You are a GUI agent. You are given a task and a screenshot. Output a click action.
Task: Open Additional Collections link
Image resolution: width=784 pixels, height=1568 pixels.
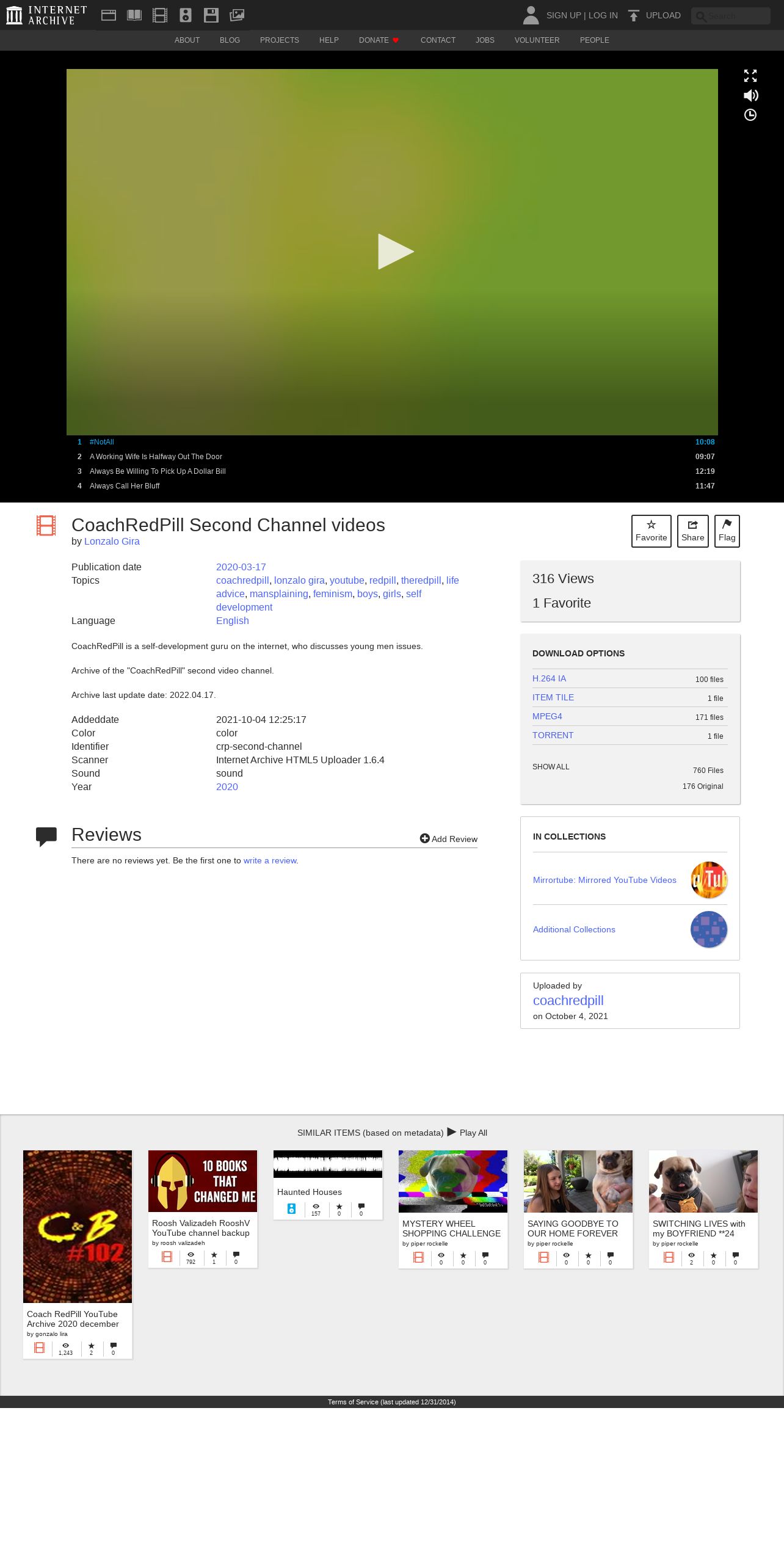coord(574,930)
